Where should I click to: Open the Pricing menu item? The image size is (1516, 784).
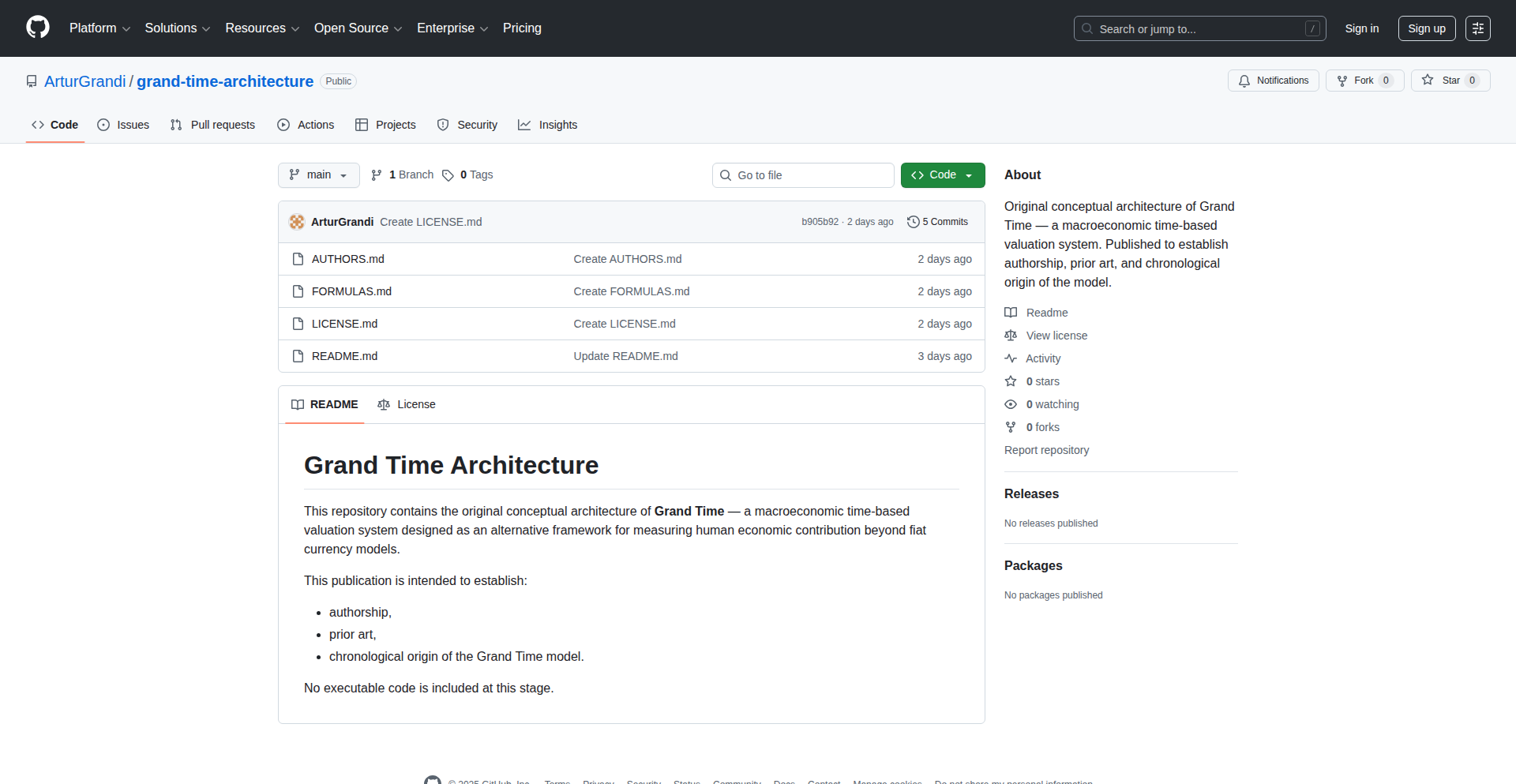[522, 28]
